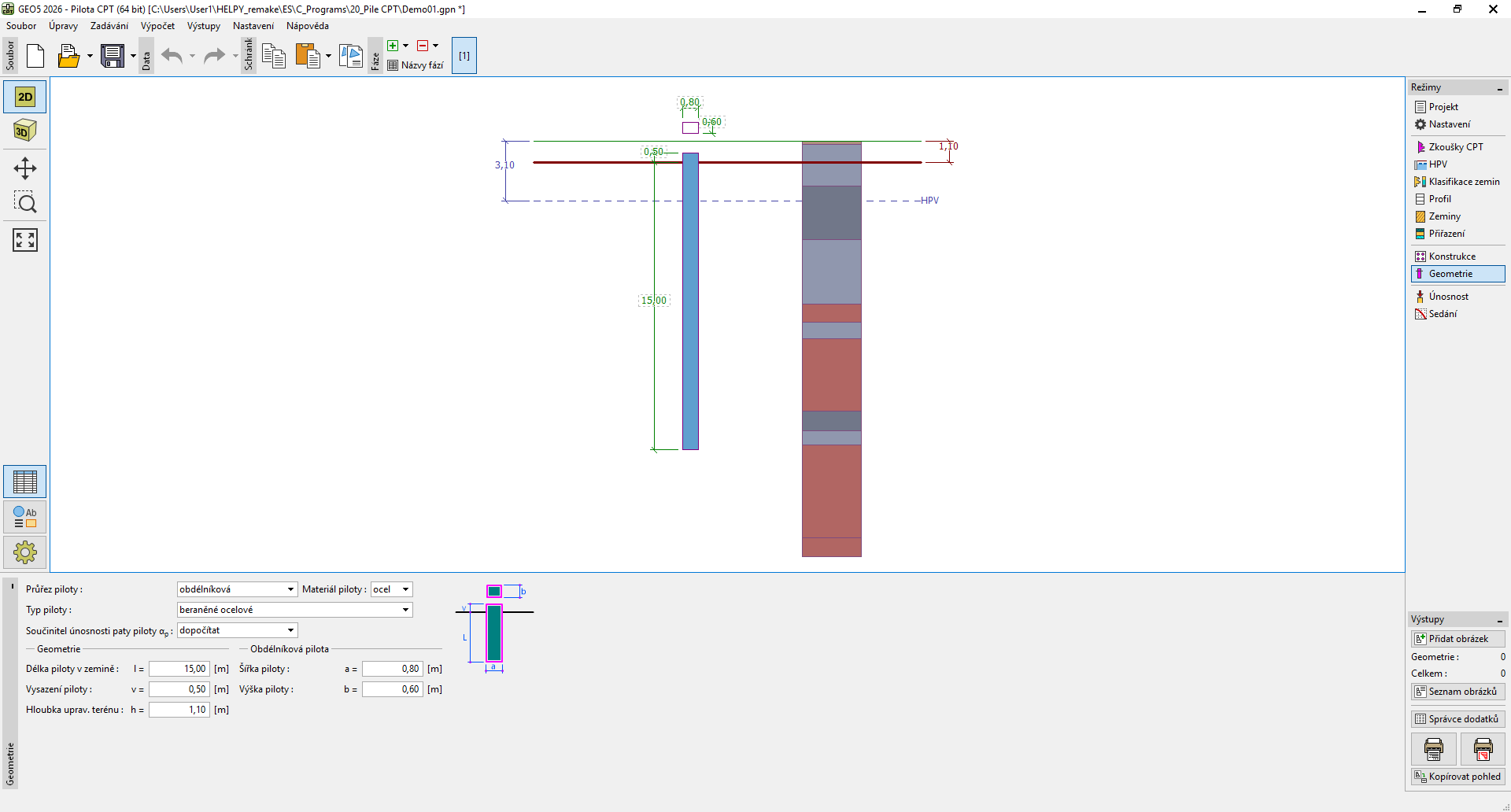Click the Přidat obrázek button
Viewport: 1511px width, 812px height.
(x=1457, y=639)
